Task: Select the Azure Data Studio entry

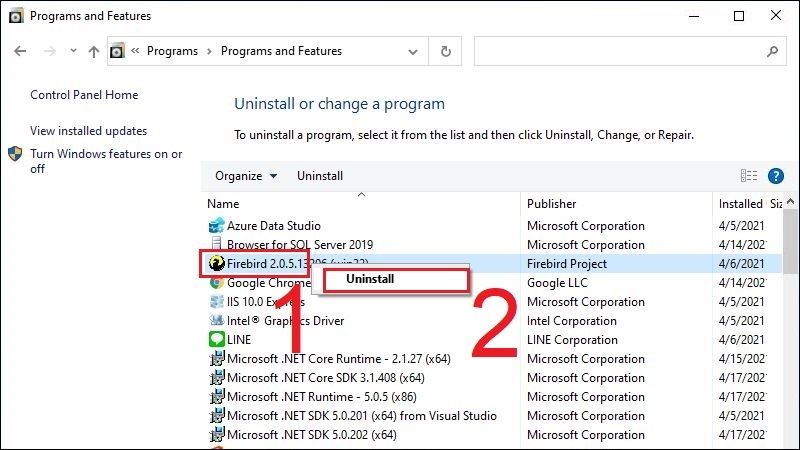Action: 274,226
